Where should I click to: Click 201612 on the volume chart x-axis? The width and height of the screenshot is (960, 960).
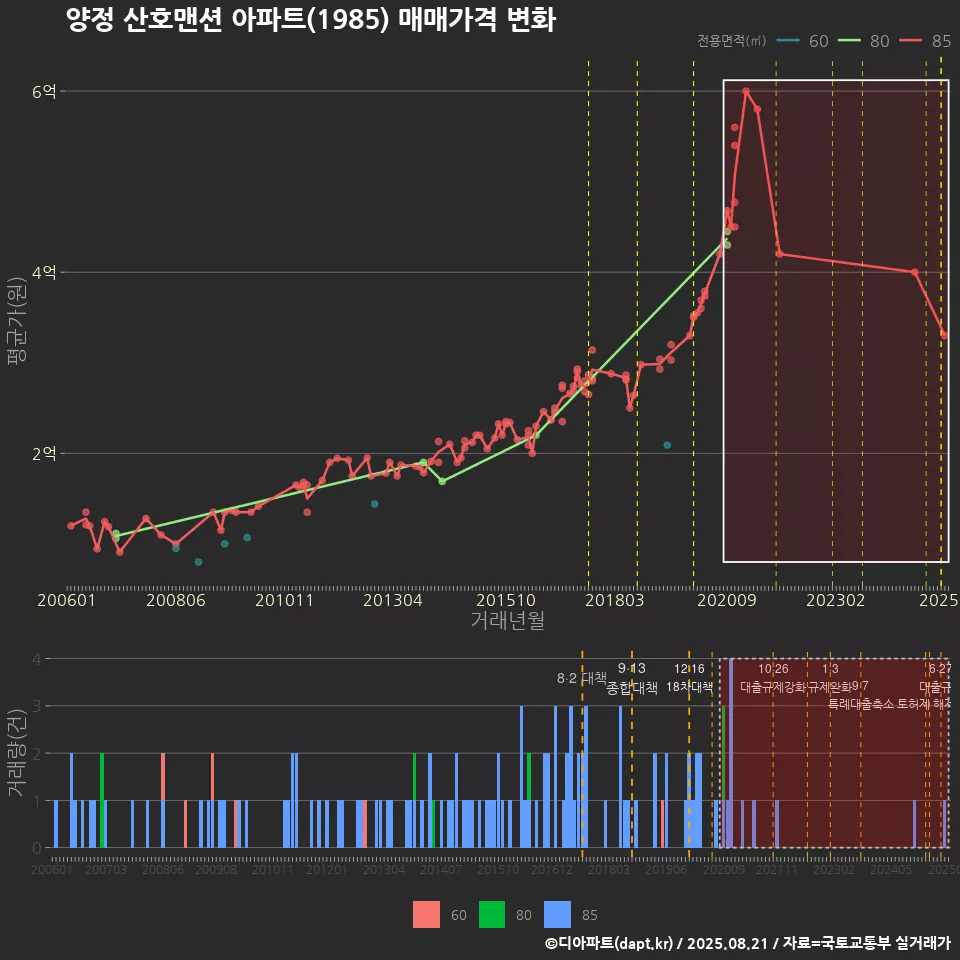pyautogui.click(x=552, y=869)
